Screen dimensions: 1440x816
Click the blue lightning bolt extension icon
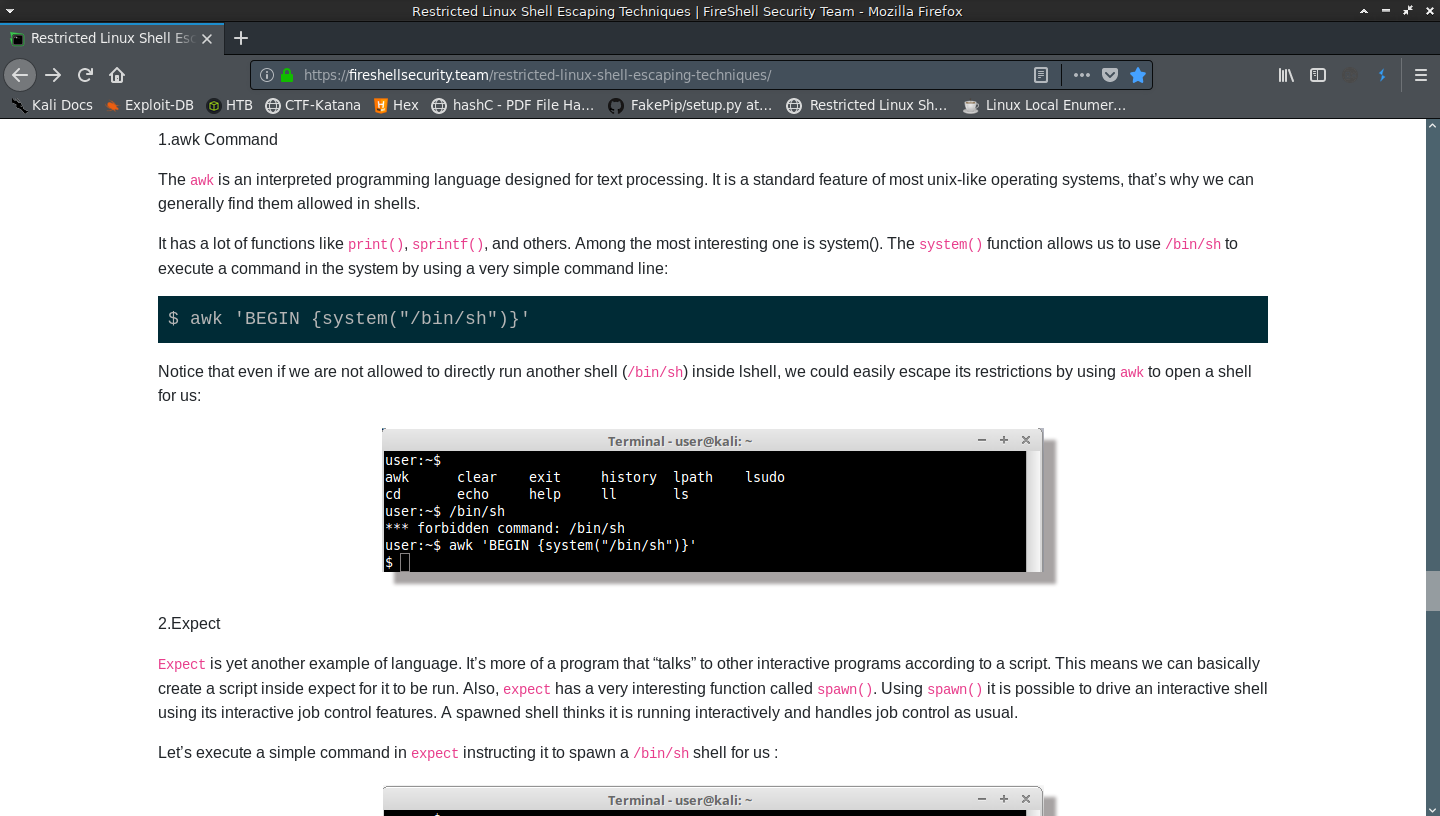click(1382, 75)
